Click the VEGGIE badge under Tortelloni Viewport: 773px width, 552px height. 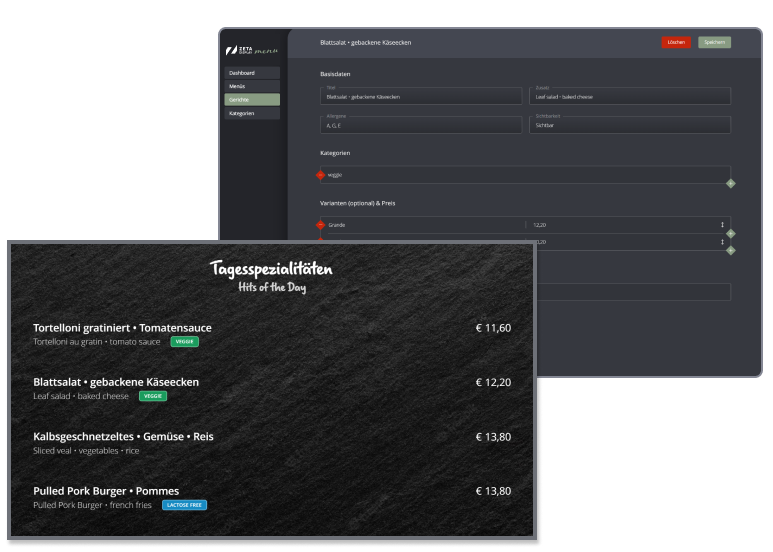pos(184,342)
